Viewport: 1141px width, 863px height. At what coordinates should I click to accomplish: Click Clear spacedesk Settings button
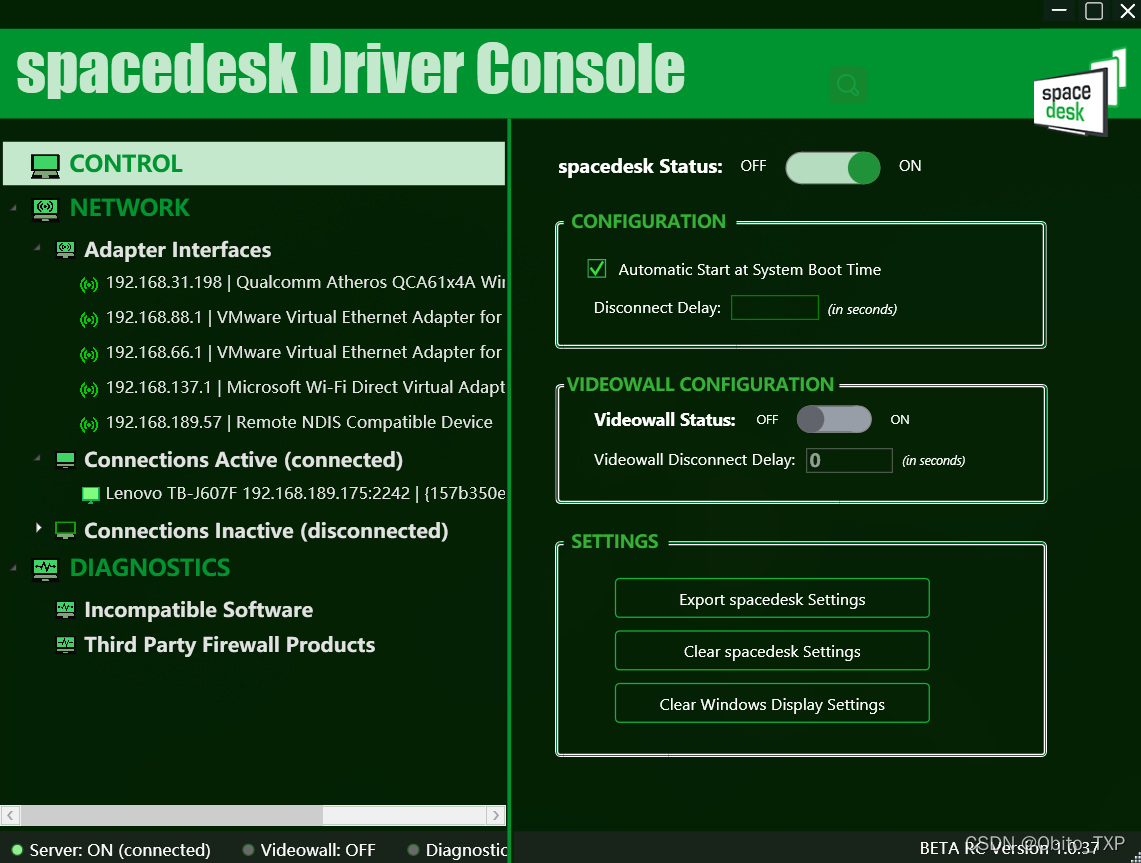[772, 651]
